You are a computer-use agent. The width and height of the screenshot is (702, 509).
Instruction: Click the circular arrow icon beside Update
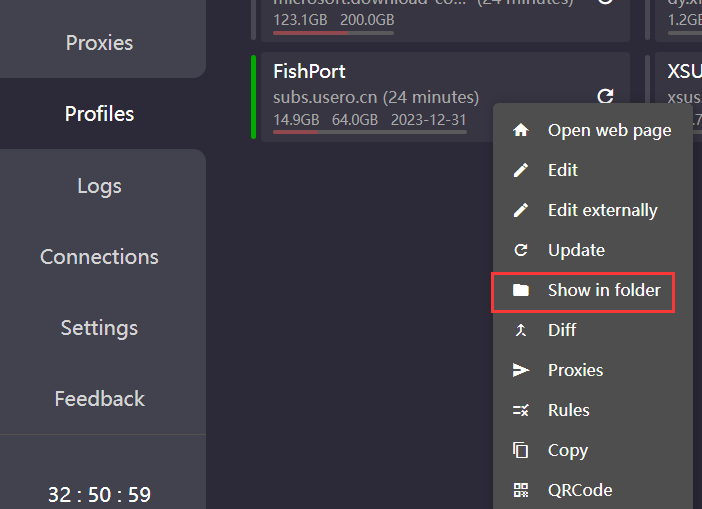520,250
